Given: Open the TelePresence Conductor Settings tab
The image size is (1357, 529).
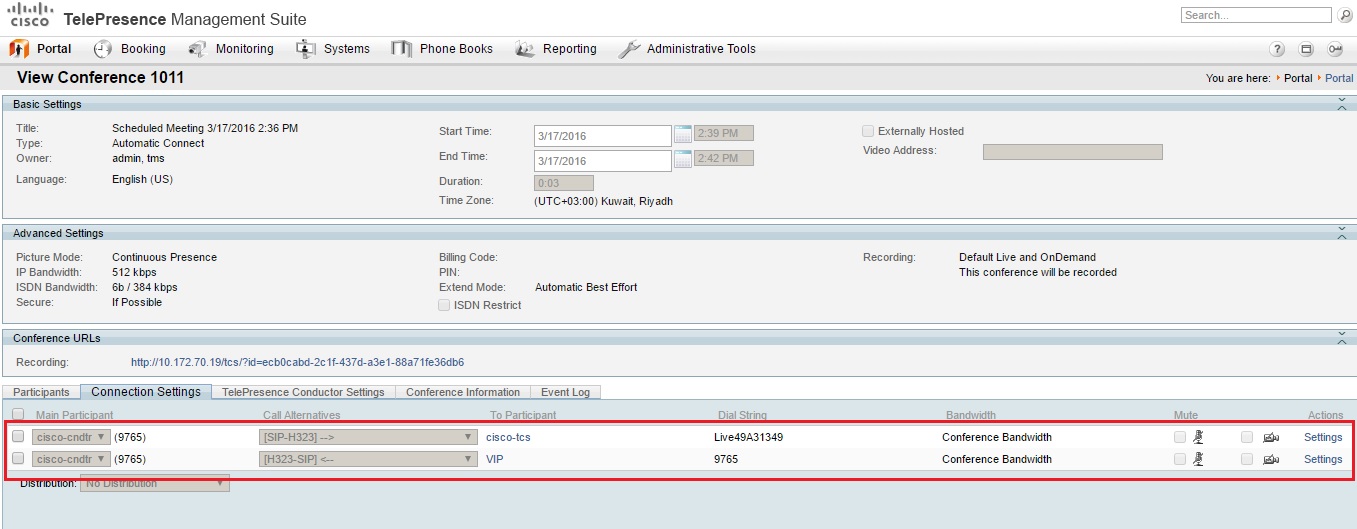Looking at the screenshot, I should pos(303,392).
